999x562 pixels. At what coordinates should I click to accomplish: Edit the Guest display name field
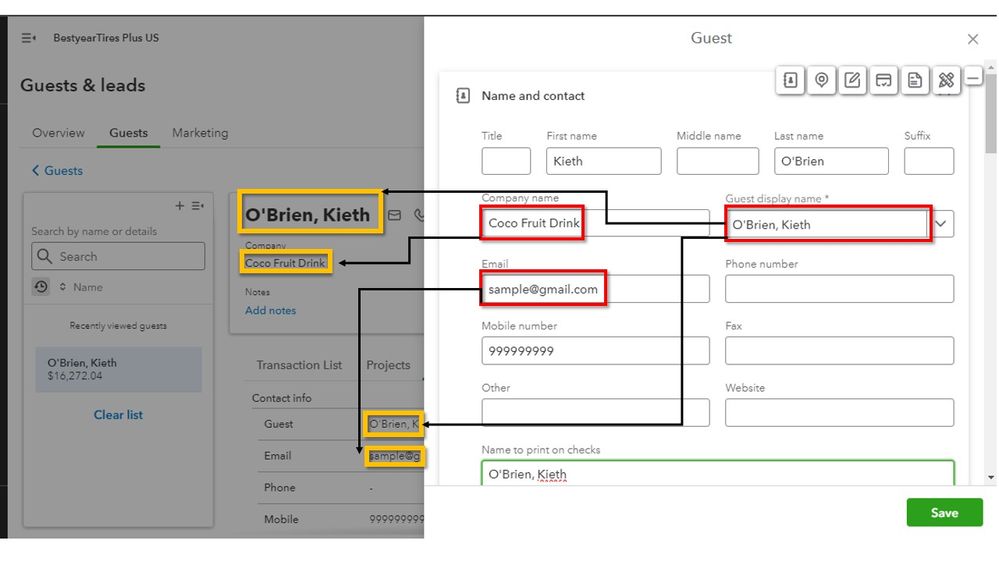click(x=827, y=224)
